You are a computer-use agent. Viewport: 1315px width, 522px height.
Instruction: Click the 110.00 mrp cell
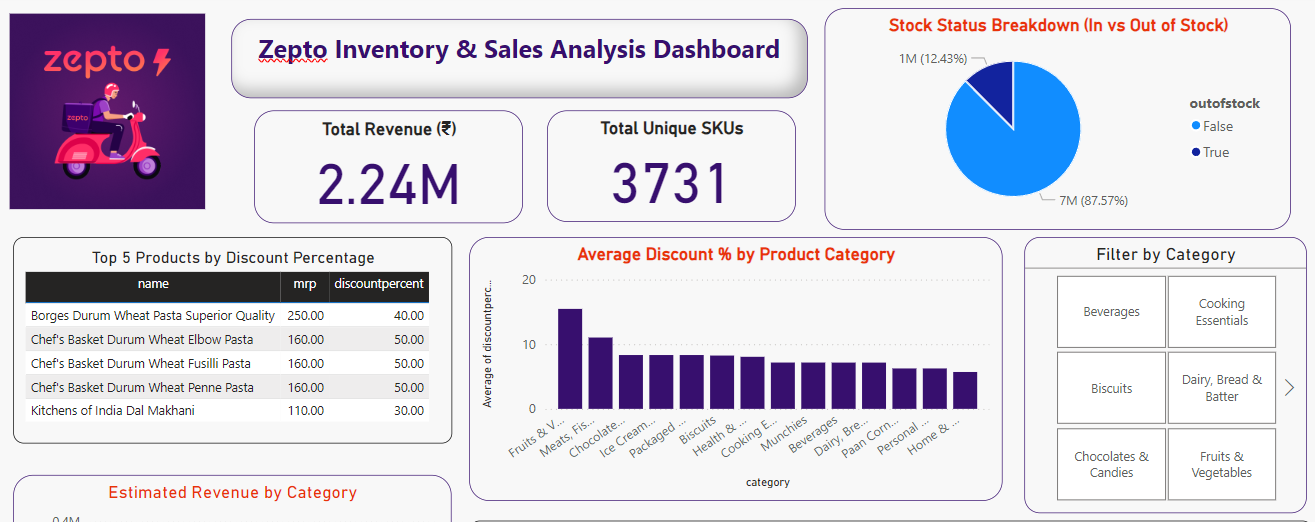pyautogui.click(x=305, y=411)
